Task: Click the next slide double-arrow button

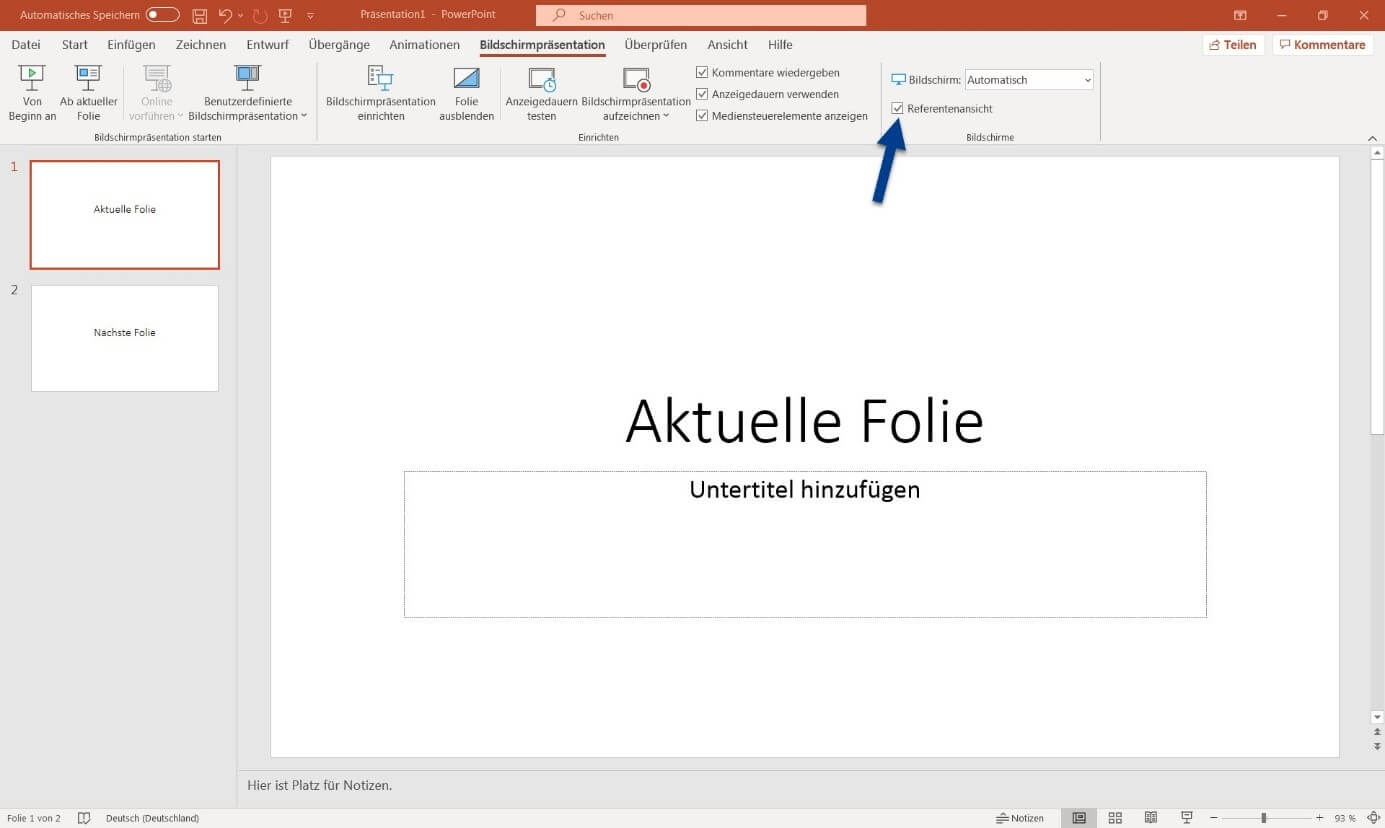Action: [1377, 747]
